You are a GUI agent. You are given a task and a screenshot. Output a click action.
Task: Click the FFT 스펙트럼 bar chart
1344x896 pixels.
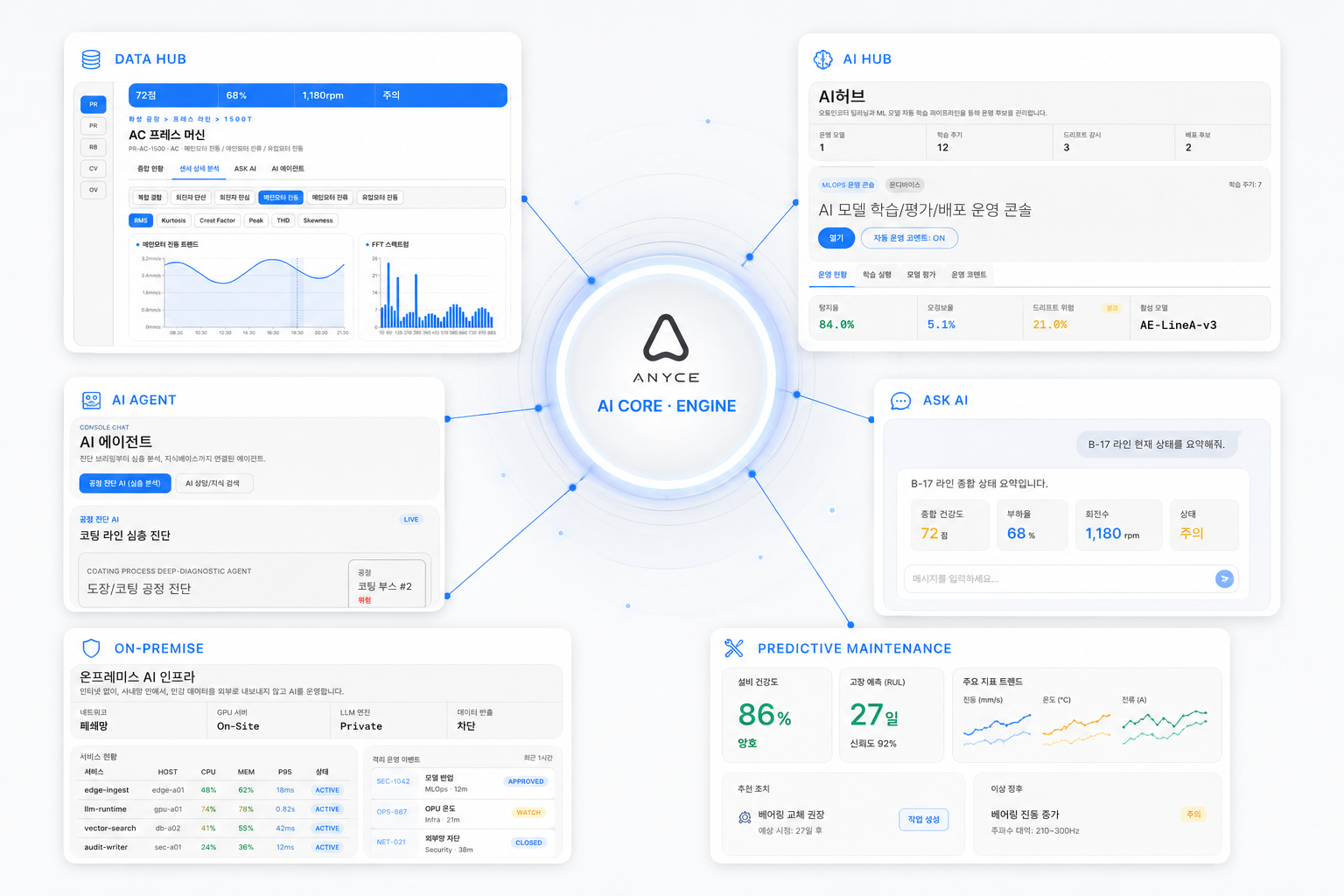[x=437, y=294]
